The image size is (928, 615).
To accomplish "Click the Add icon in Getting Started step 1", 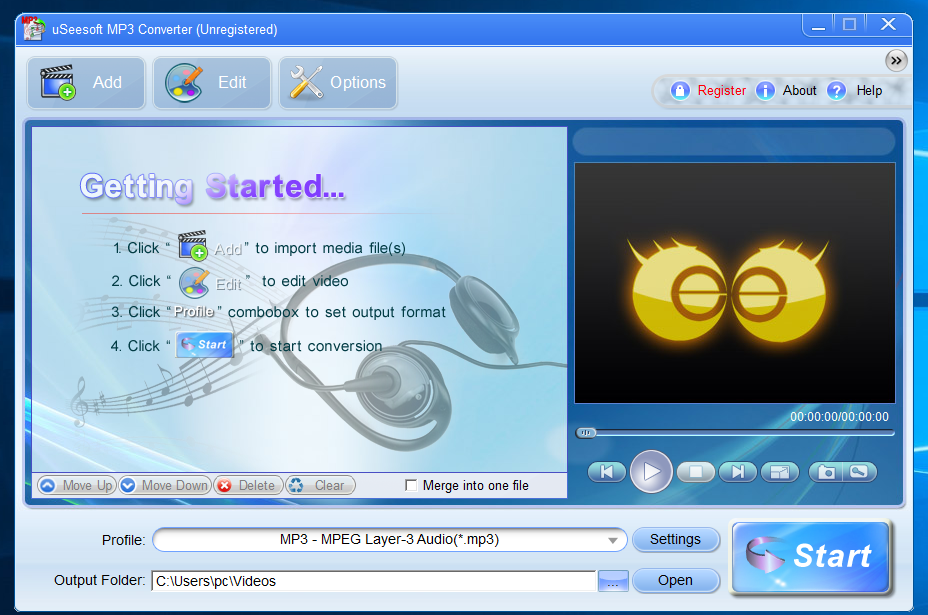I will pos(193,246).
